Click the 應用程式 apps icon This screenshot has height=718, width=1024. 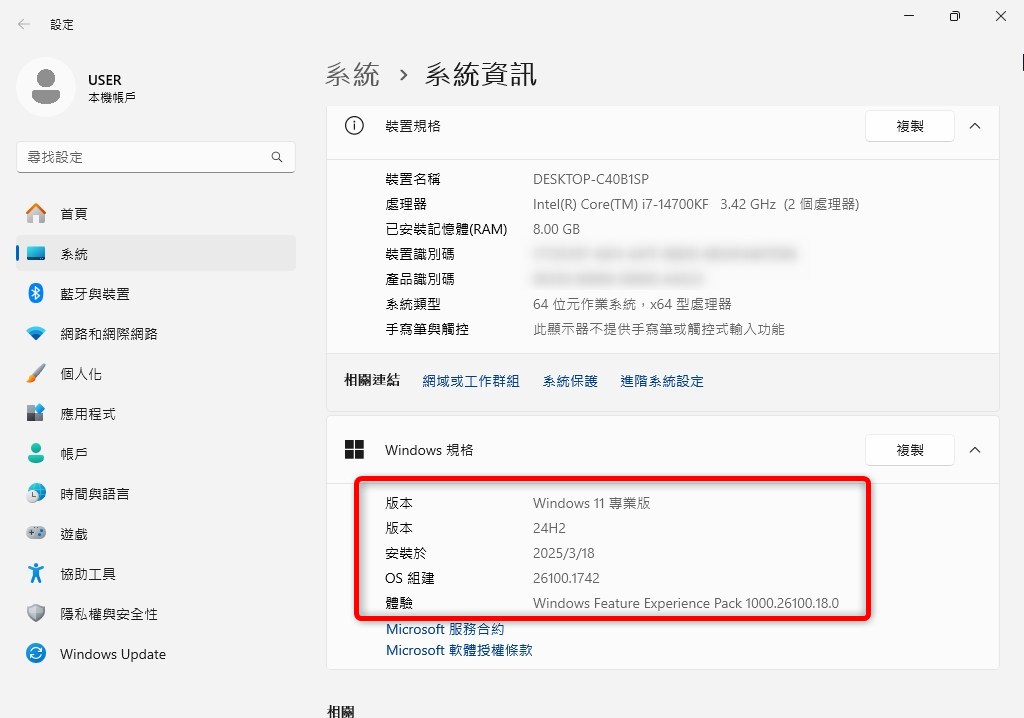tap(36, 413)
